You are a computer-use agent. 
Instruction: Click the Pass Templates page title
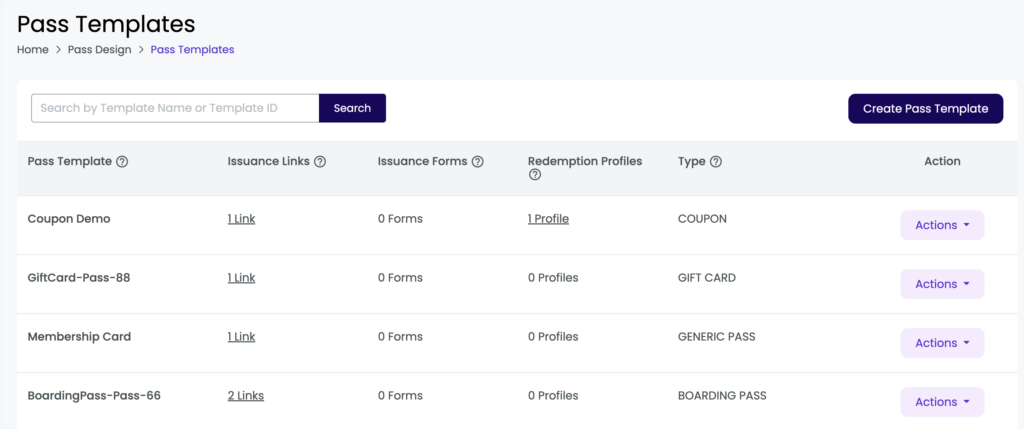[x=106, y=24]
